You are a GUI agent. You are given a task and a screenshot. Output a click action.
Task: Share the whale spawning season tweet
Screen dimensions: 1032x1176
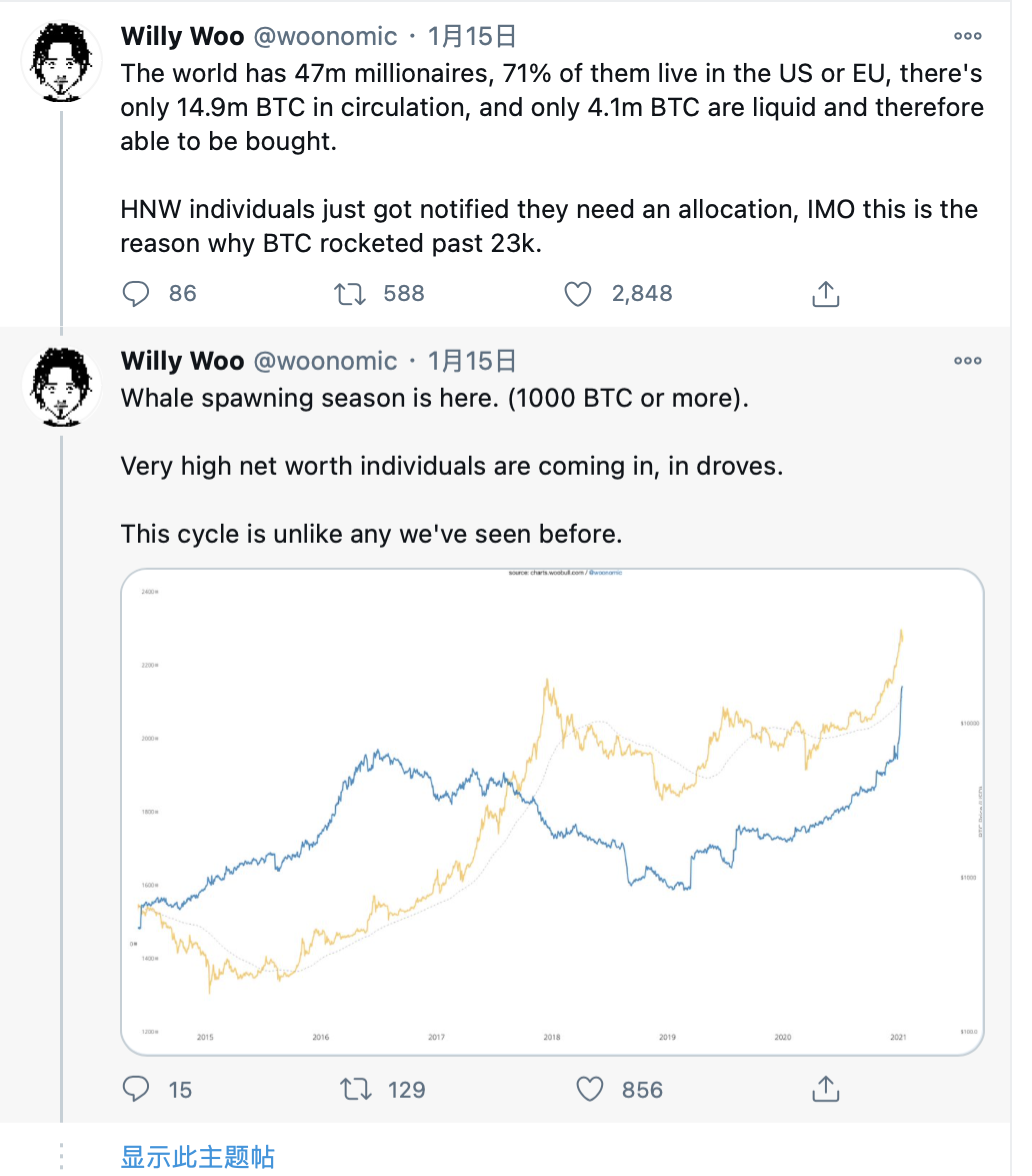point(826,1089)
